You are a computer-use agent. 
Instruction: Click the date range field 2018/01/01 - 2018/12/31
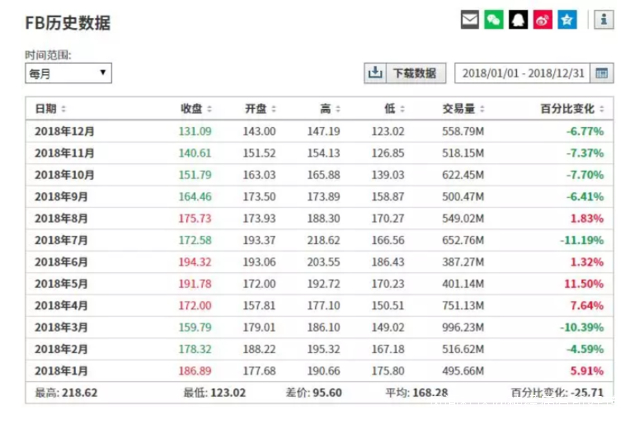(524, 73)
